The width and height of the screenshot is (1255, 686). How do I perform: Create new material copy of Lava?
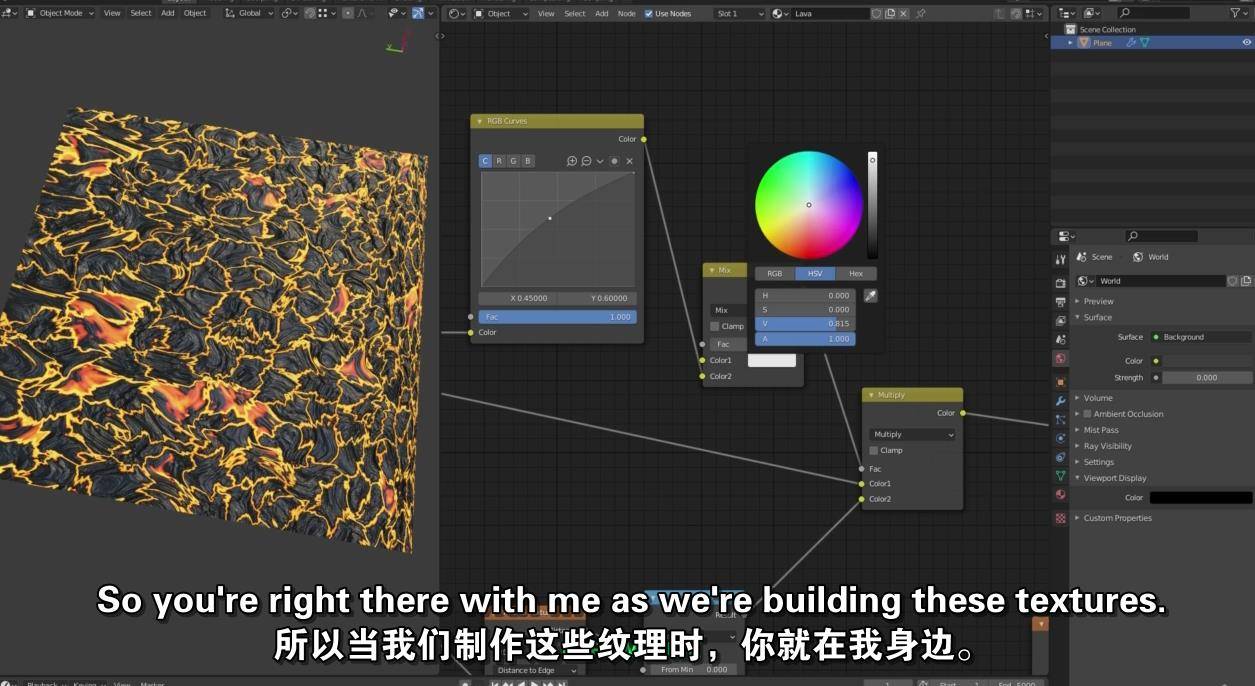[890, 14]
